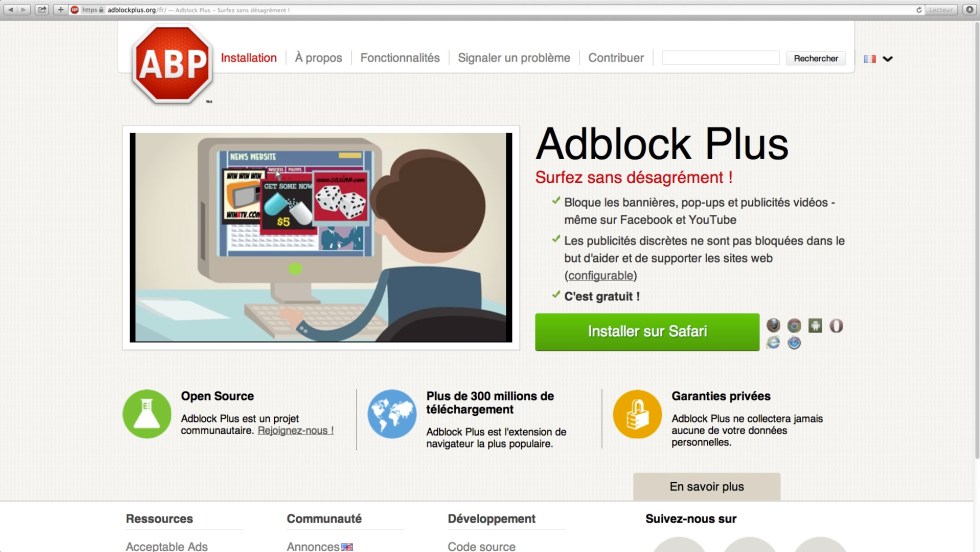Focus the site search text field
Viewport: 980px width, 552px height.
click(720, 58)
